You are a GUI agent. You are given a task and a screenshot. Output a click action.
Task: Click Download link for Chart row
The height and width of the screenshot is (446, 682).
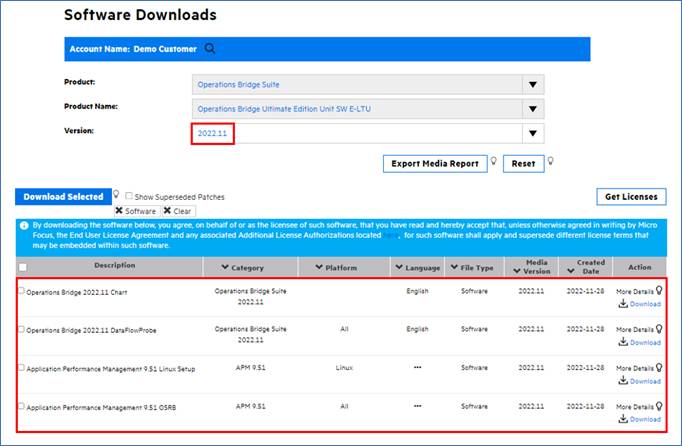coord(645,304)
